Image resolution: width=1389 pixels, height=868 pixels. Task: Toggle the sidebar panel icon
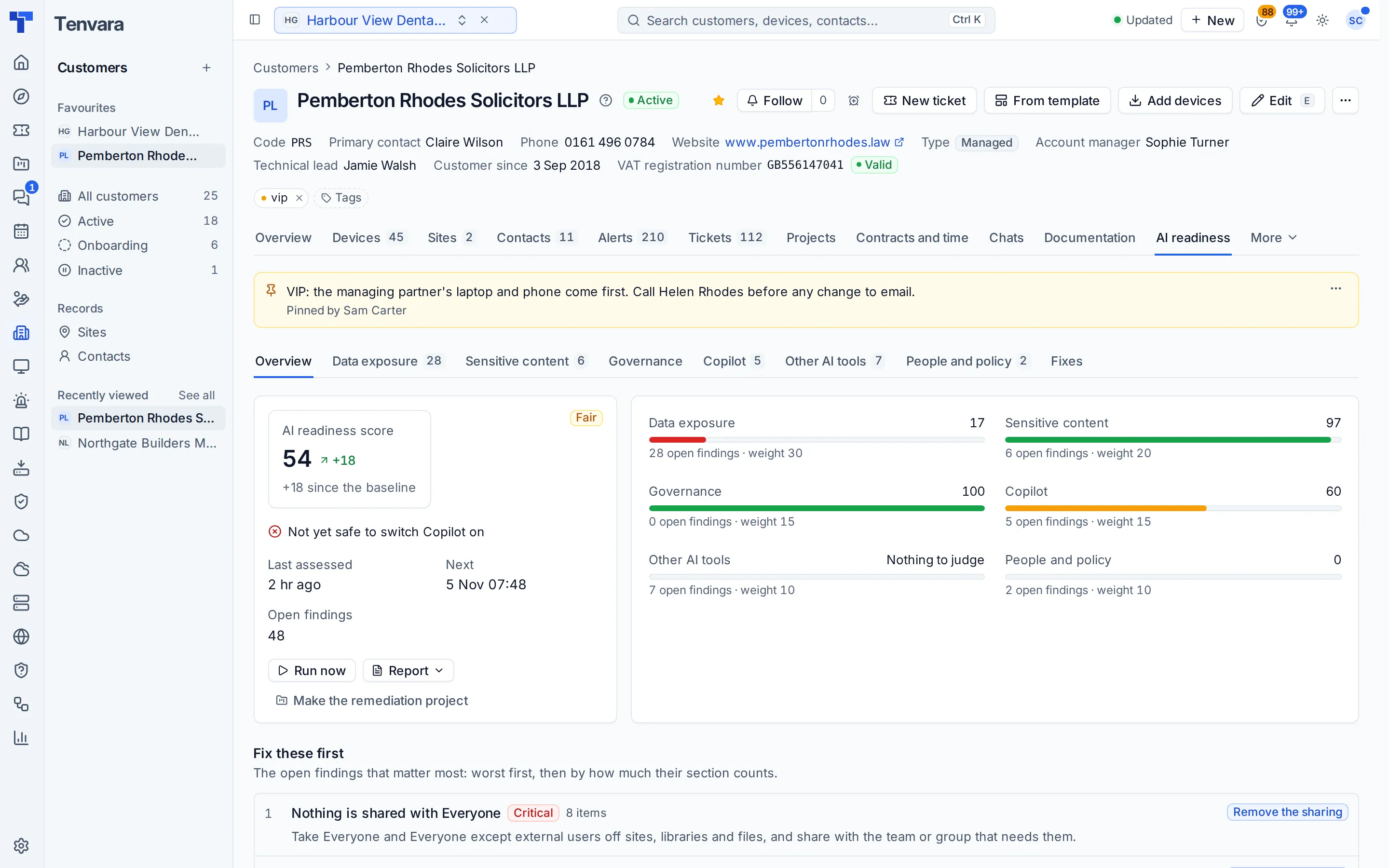[255, 20]
